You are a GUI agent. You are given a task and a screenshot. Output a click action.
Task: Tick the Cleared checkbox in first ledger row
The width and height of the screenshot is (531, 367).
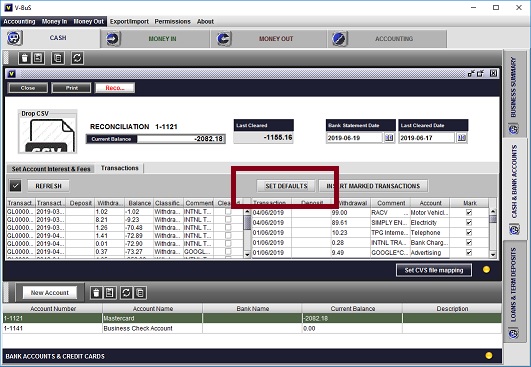228,212
